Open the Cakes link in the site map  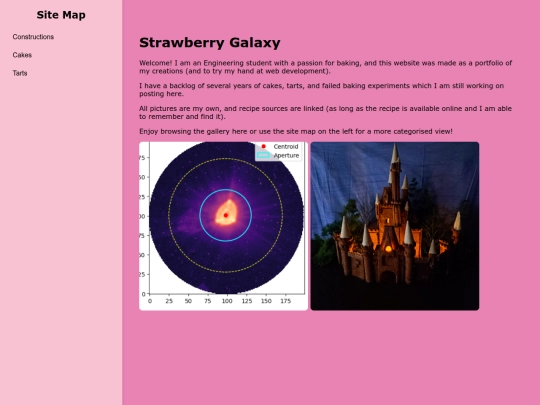tap(22, 55)
